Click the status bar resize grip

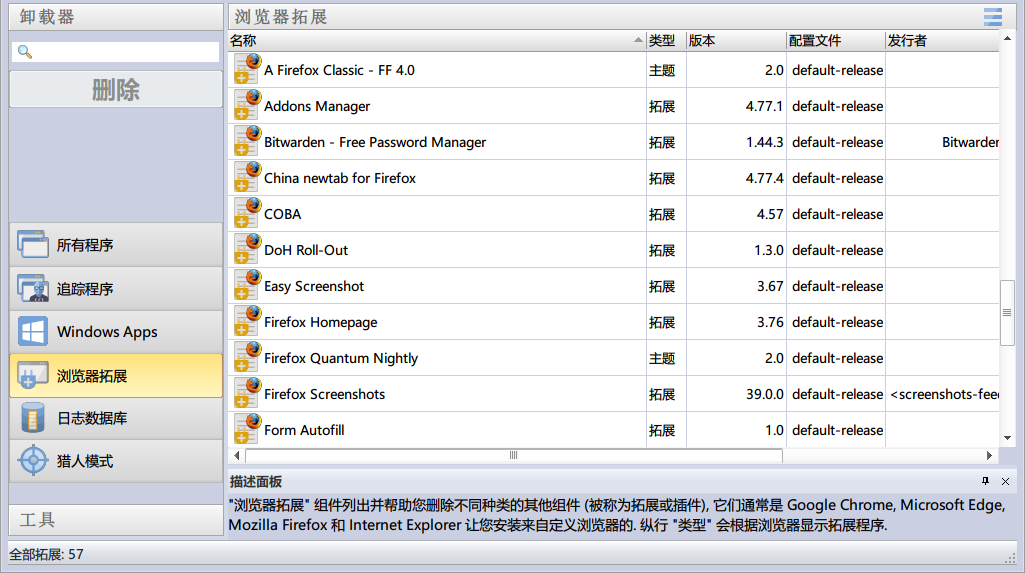tap(1010, 557)
